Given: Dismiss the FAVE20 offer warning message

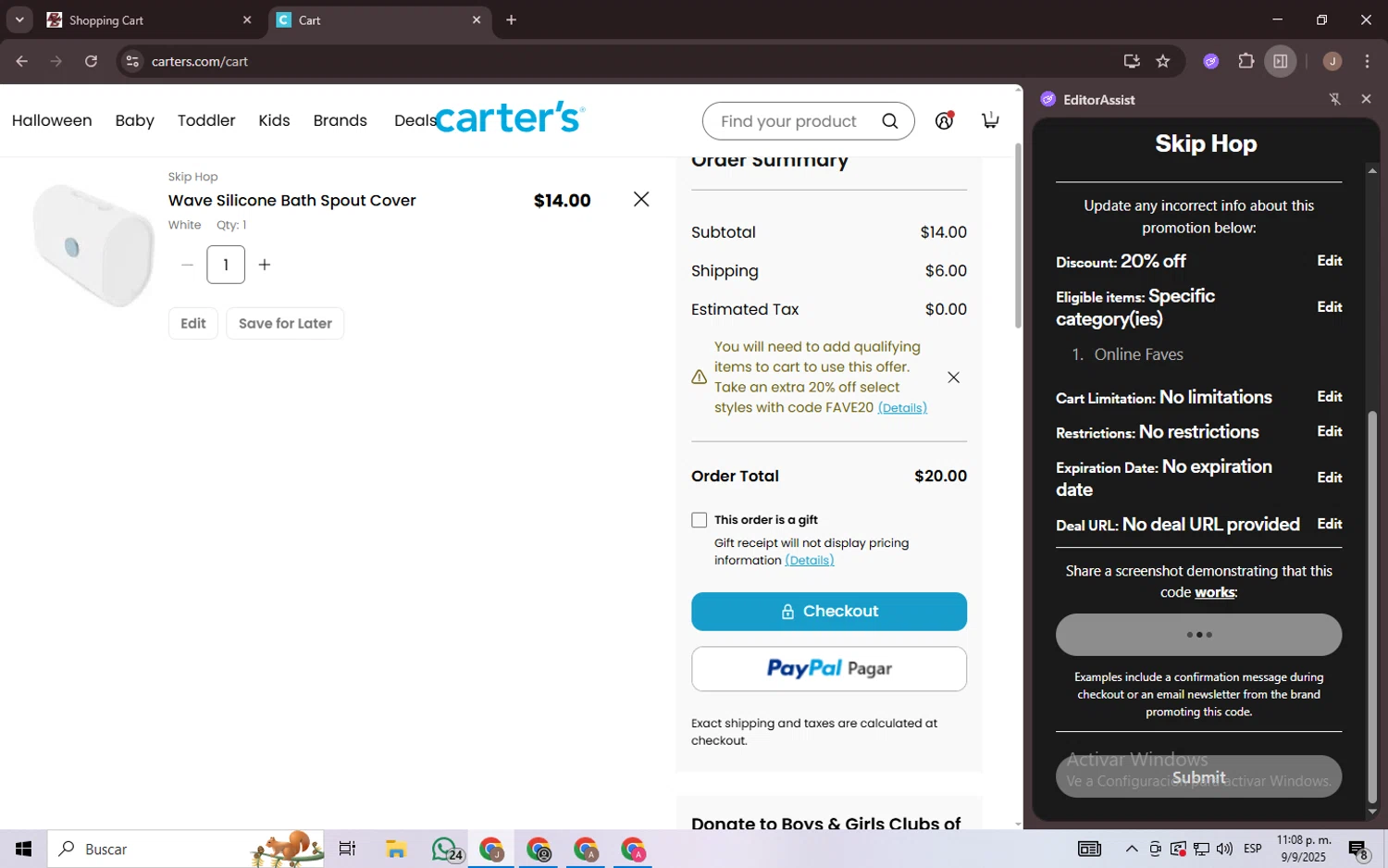Looking at the screenshot, I should 953,378.
